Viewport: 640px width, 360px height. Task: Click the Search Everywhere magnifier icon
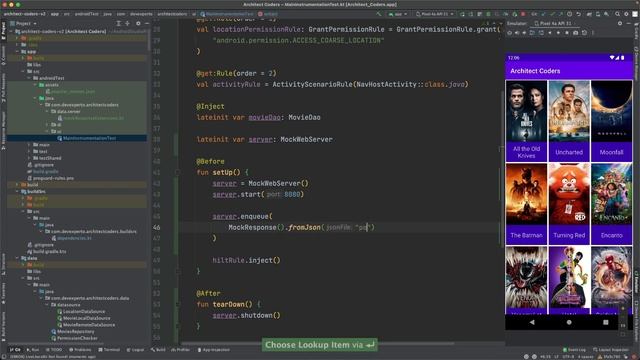(x=617, y=14)
